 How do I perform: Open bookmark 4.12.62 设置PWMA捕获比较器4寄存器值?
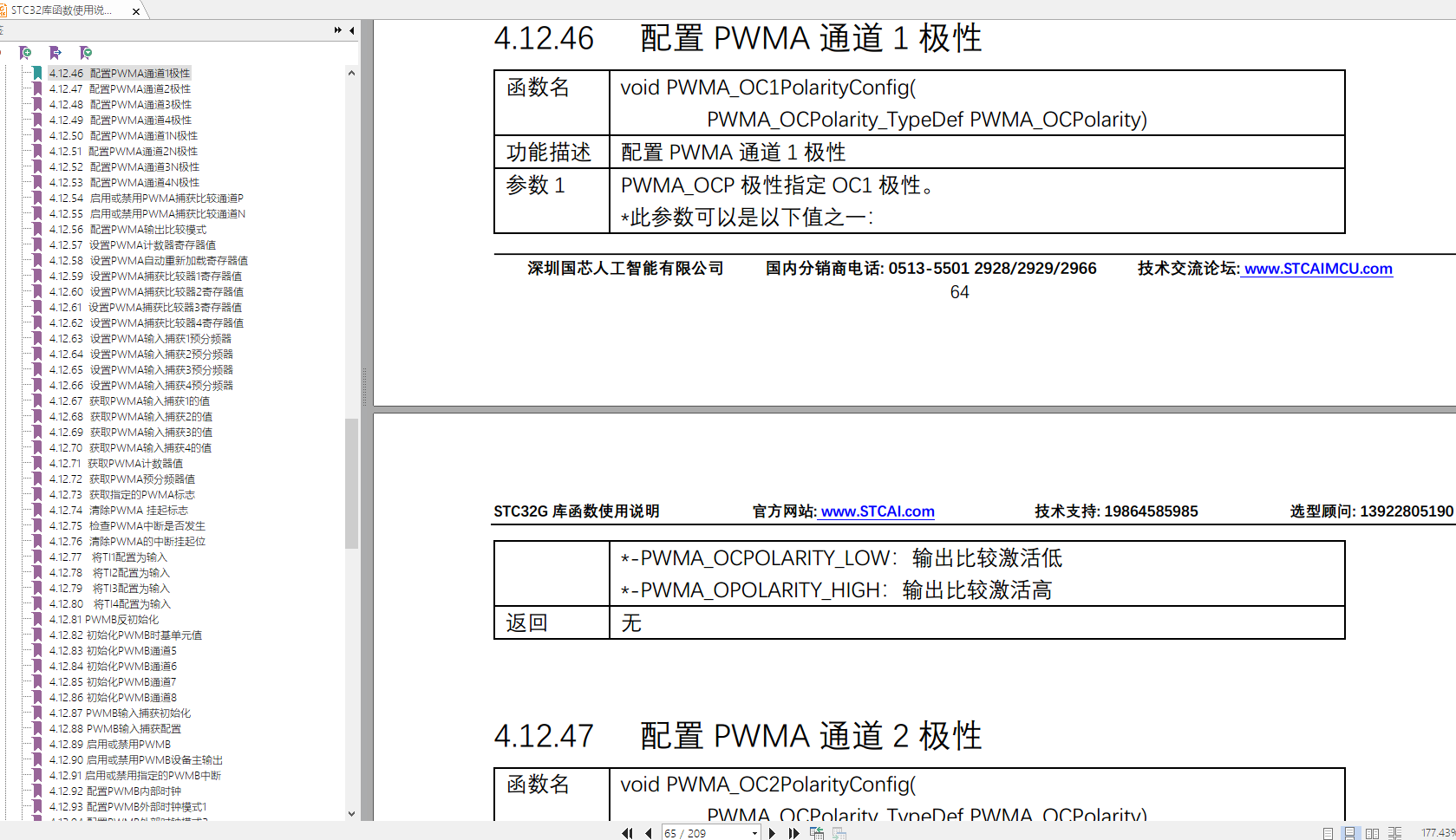click(x=147, y=323)
